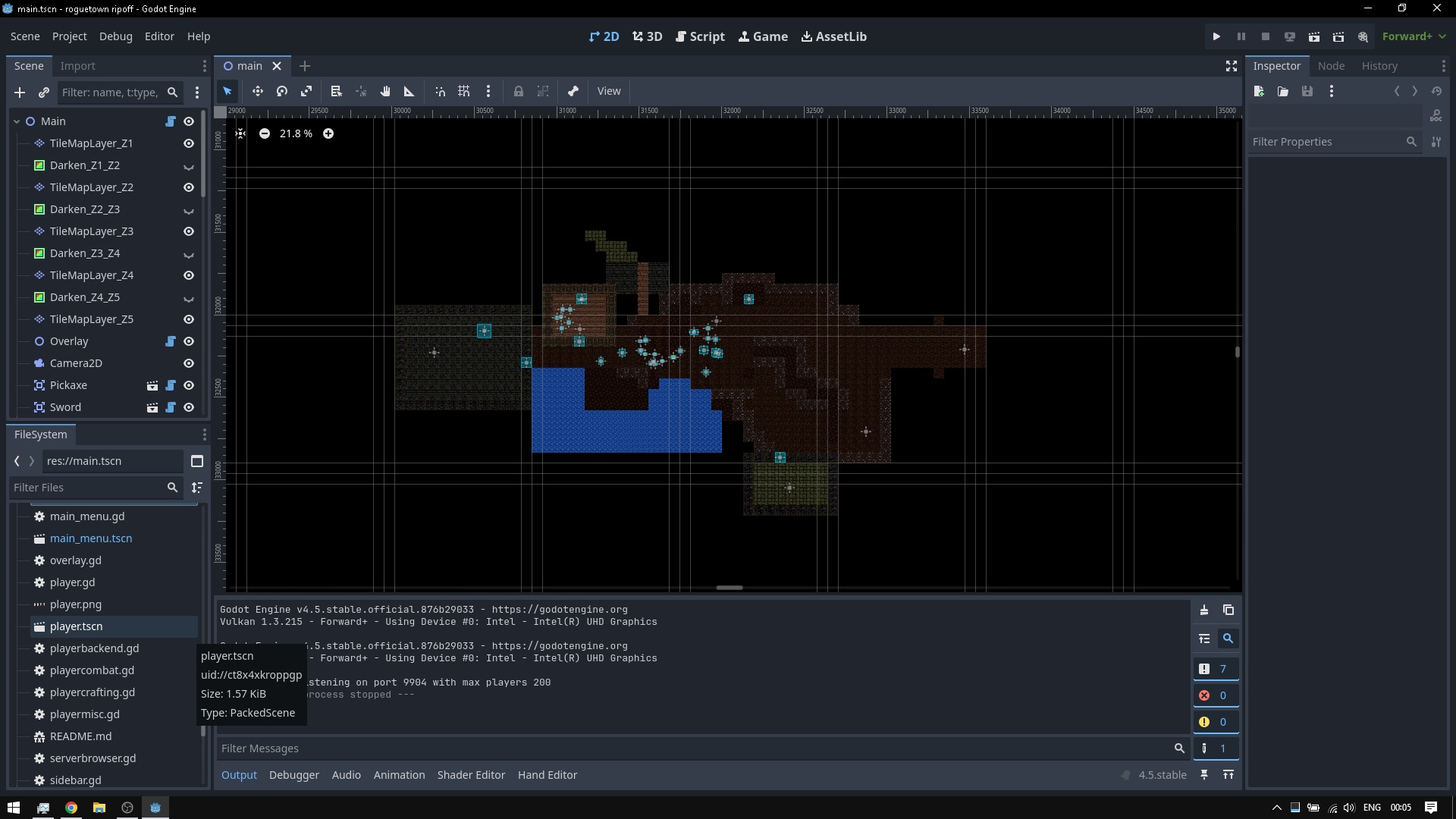Switch to the Debugger bottom tab
This screenshot has height=819, width=1456.
[293, 775]
